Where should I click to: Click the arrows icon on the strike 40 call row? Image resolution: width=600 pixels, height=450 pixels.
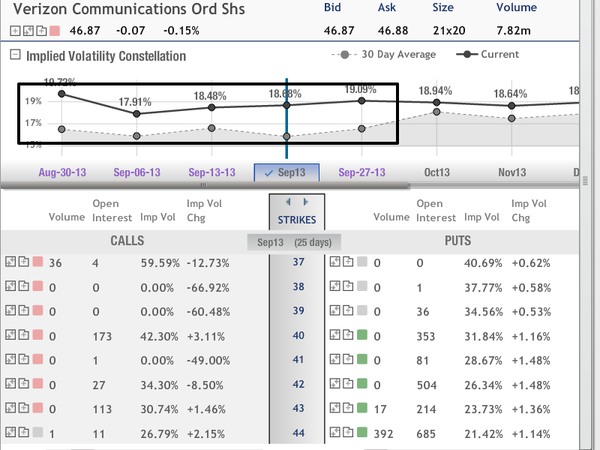[11, 335]
